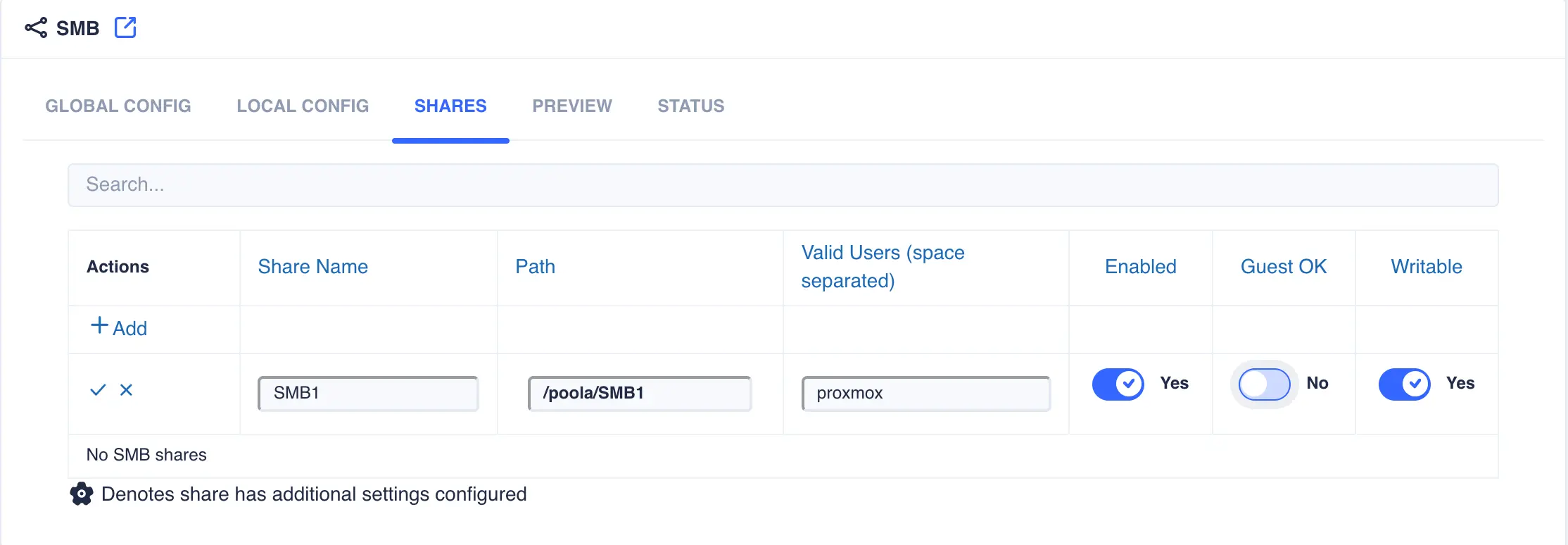Viewport: 1568px width, 545px height.
Task: Turn off the Writable toggle
Action: point(1405,384)
